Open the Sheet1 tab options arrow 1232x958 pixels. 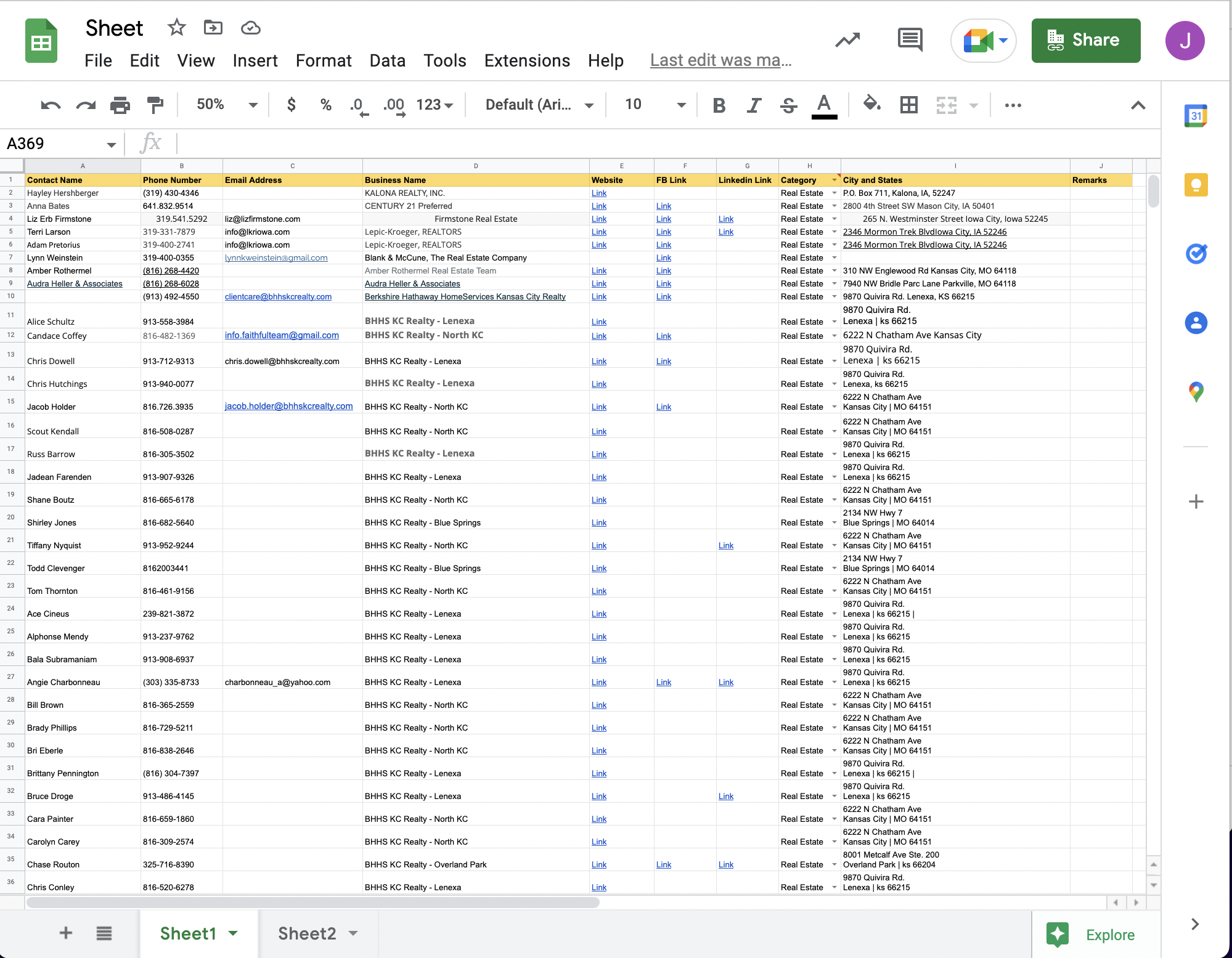pos(234,933)
